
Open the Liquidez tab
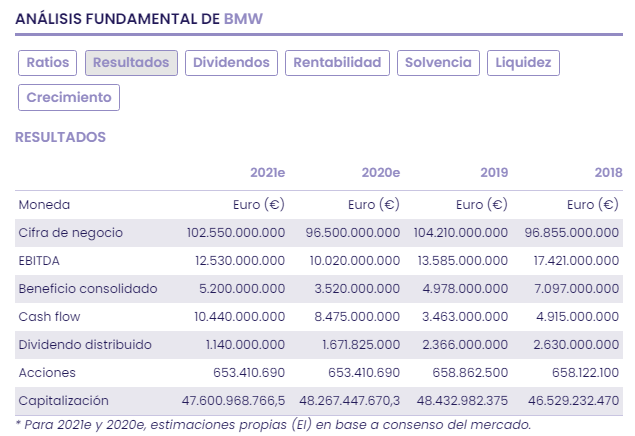(523, 63)
